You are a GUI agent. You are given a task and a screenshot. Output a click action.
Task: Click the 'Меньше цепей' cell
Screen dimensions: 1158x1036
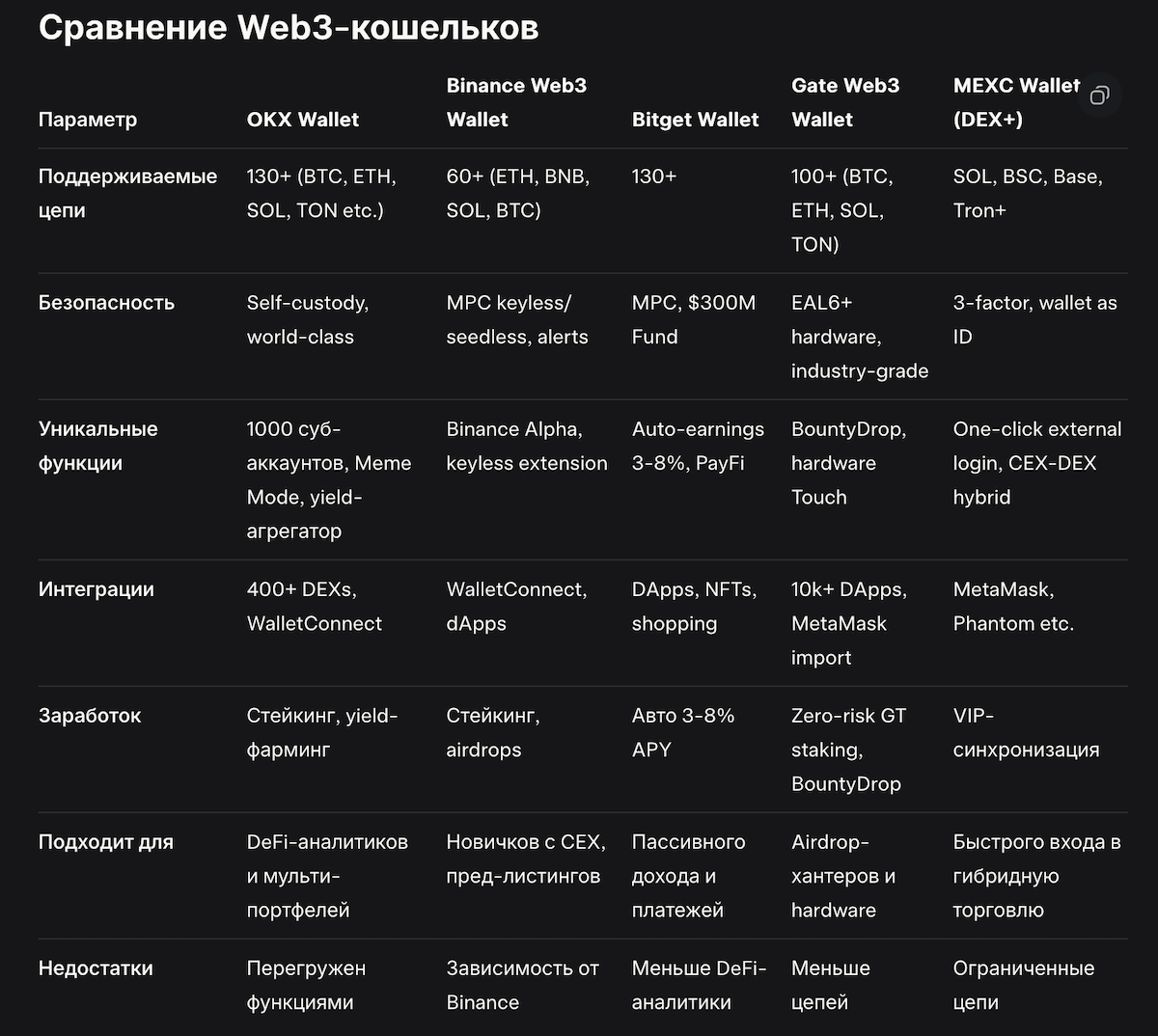click(831, 985)
